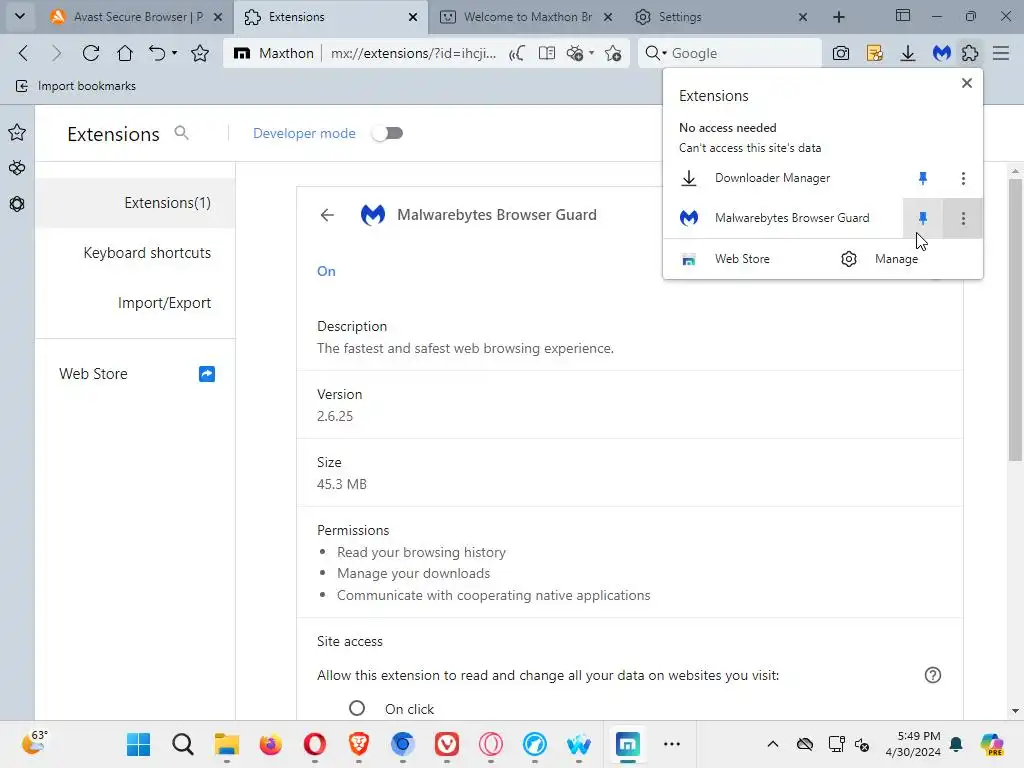
Task: Unpin Malwarebytes Browser Guard from toolbar
Action: point(923,218)
